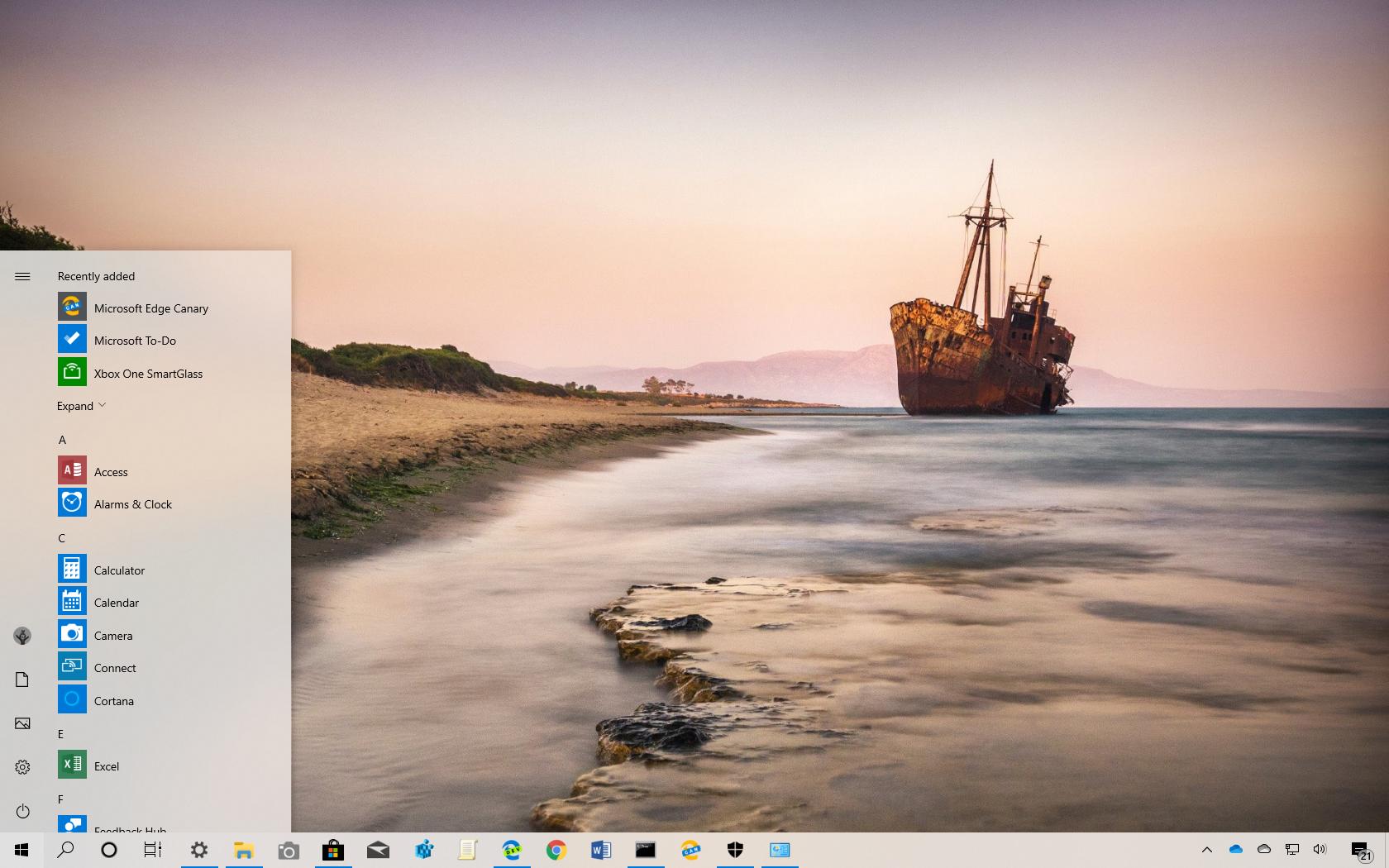Launch Microsoft Store from the taskbar

coord(333,850)
